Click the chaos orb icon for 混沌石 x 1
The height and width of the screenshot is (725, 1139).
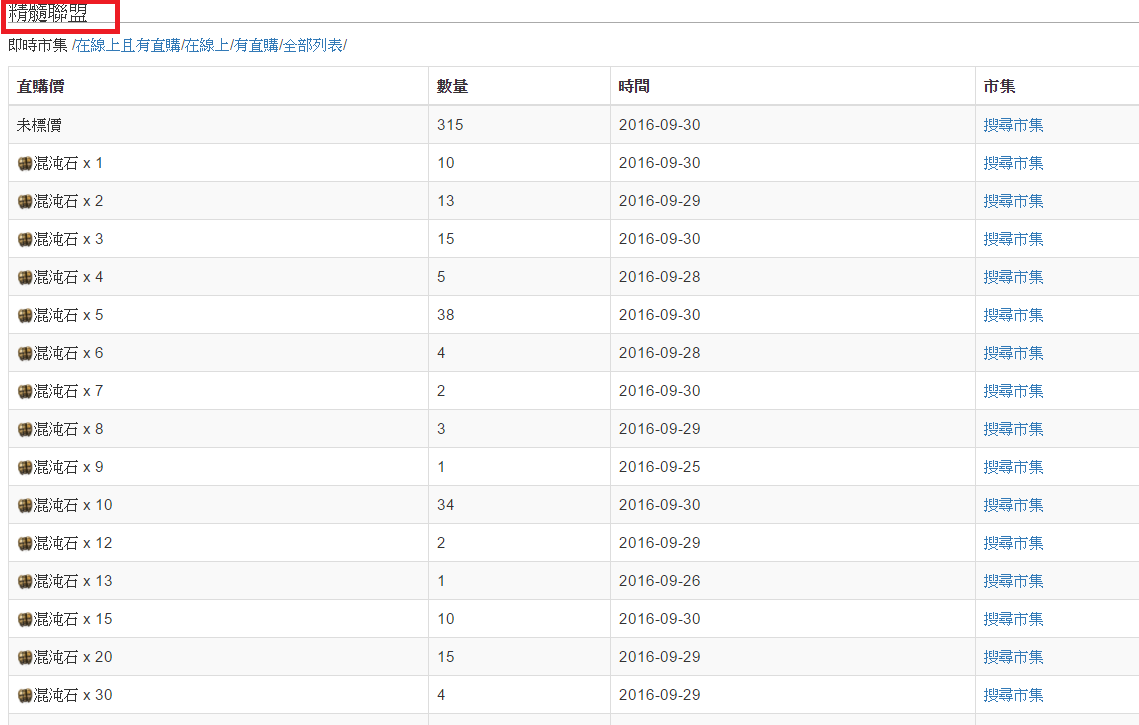tap(25, 163)
